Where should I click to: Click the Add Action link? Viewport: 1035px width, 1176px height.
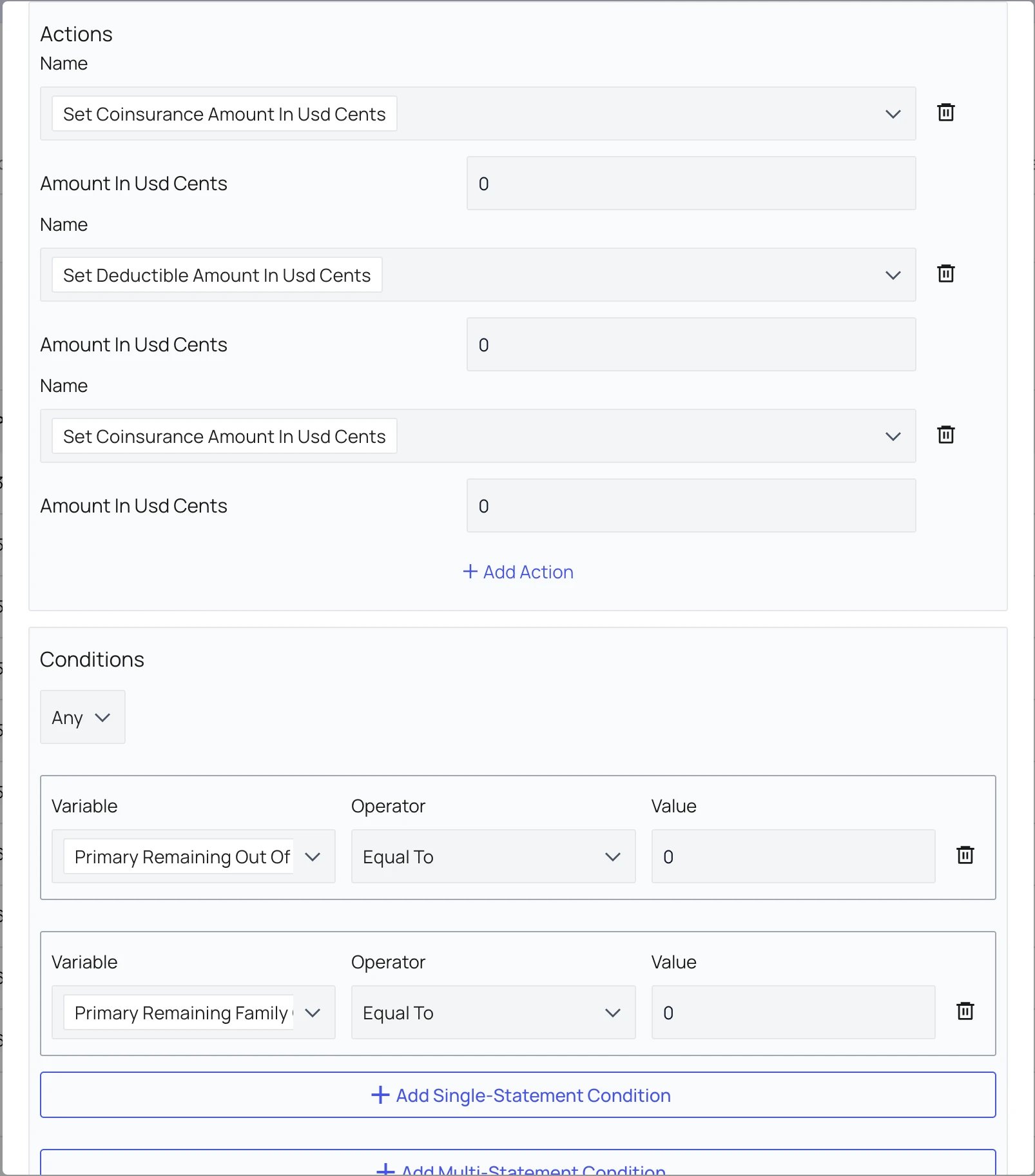[x=518, y=572]
